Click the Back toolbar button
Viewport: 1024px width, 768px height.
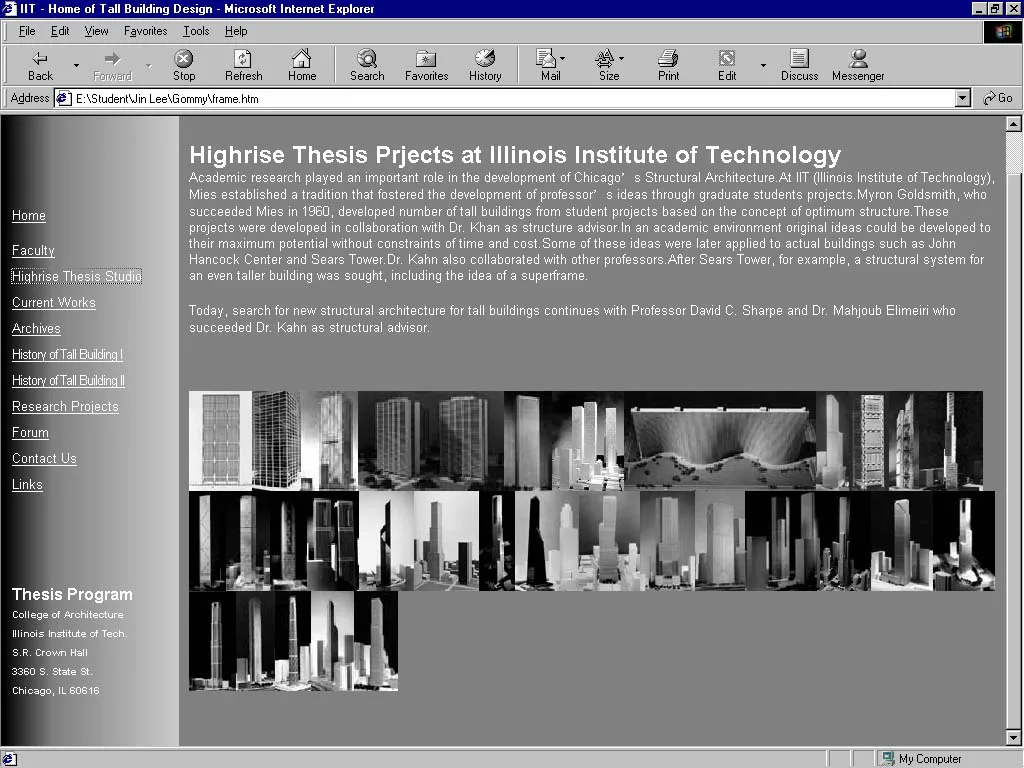(40, 65)
